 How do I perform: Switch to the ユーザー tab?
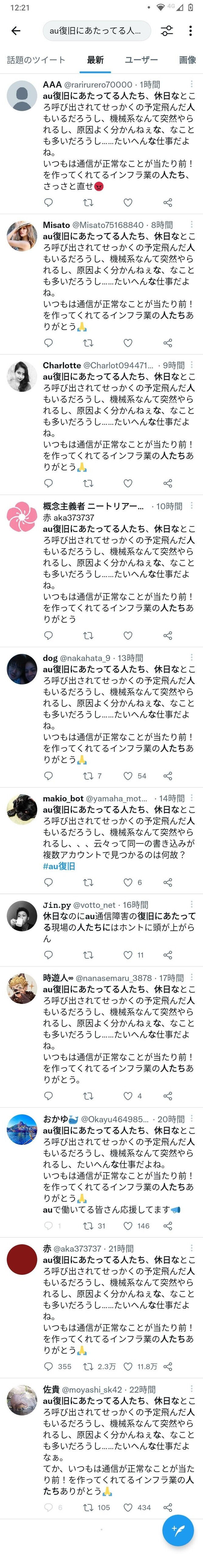pos(141,60)
